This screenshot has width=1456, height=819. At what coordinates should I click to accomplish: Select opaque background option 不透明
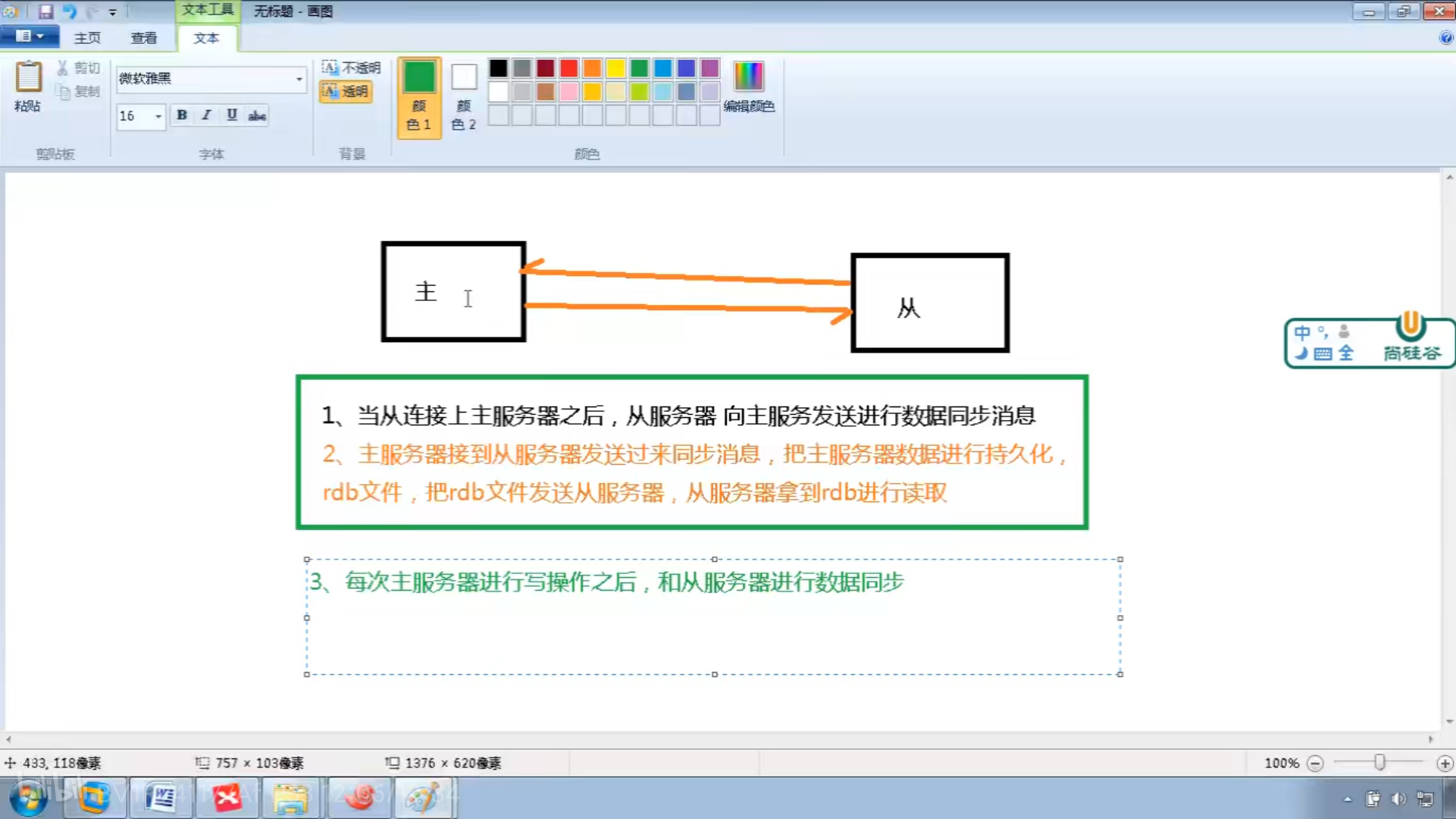[x=351, y=67]
